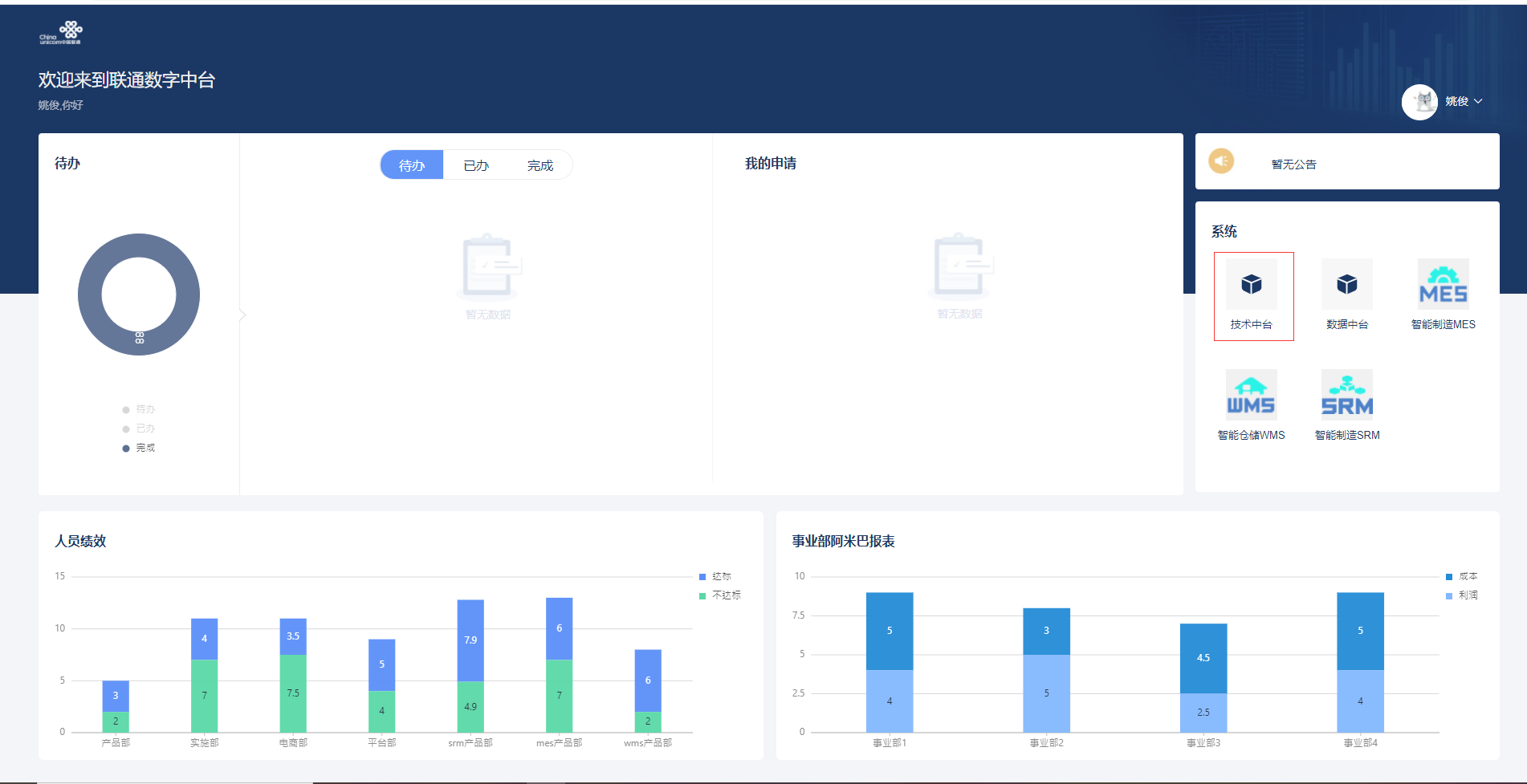Expand the 姚俊 user dropdown
The width and height of the screenshot is (1527, 784).
point(1464,101)
